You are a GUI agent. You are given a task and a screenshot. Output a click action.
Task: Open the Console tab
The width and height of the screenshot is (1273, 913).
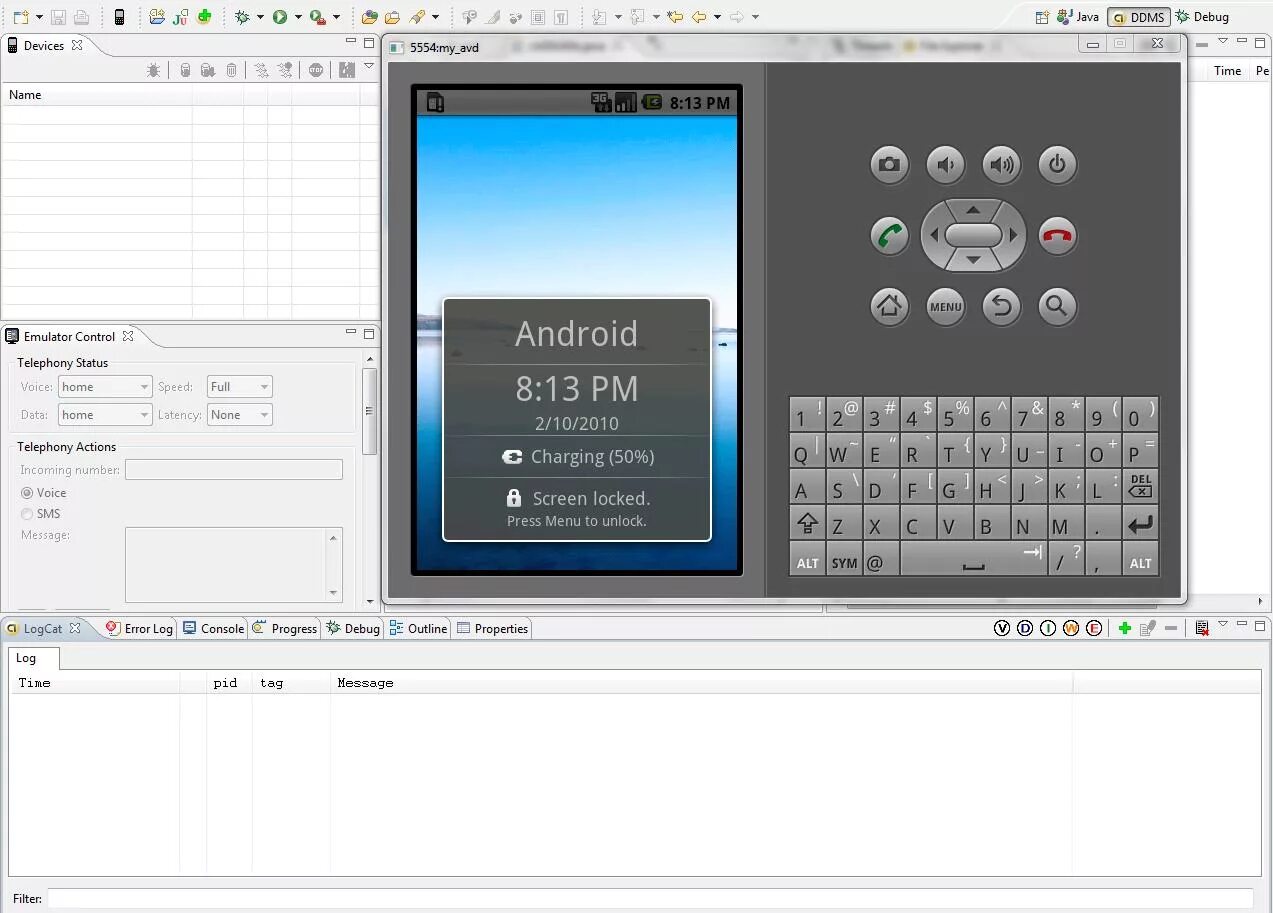click(x=213, y=629)
